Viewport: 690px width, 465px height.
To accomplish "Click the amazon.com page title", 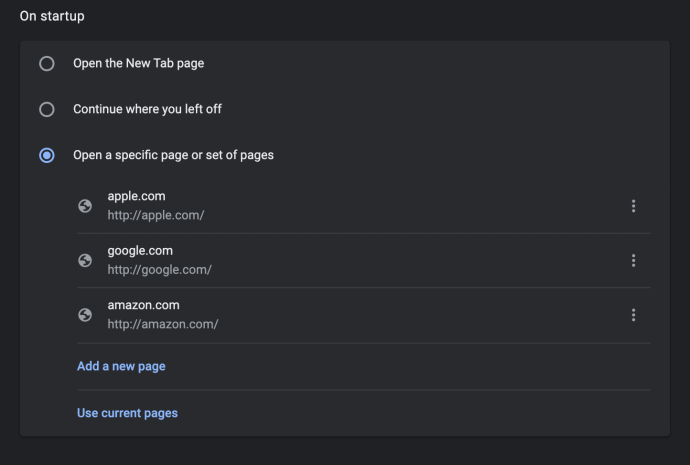I will click(x=143, y=305).
